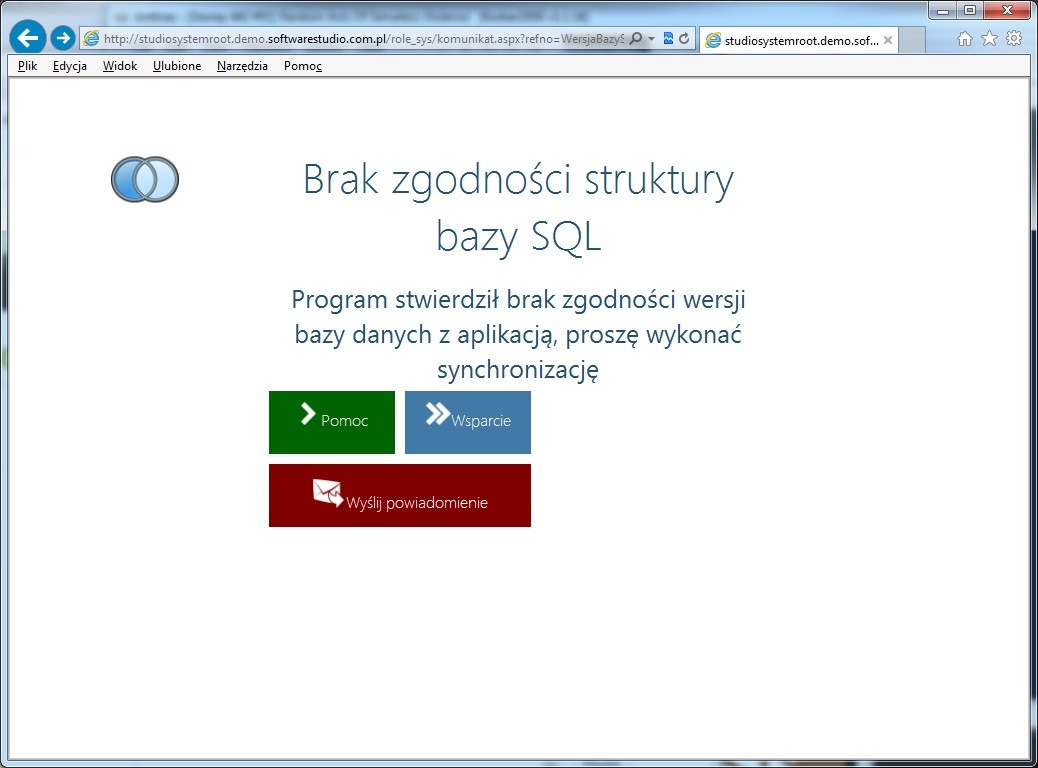This screenshot has width=1038, height=768.
Task: Open favorites with the star icon
Action: tap(989, 38)
